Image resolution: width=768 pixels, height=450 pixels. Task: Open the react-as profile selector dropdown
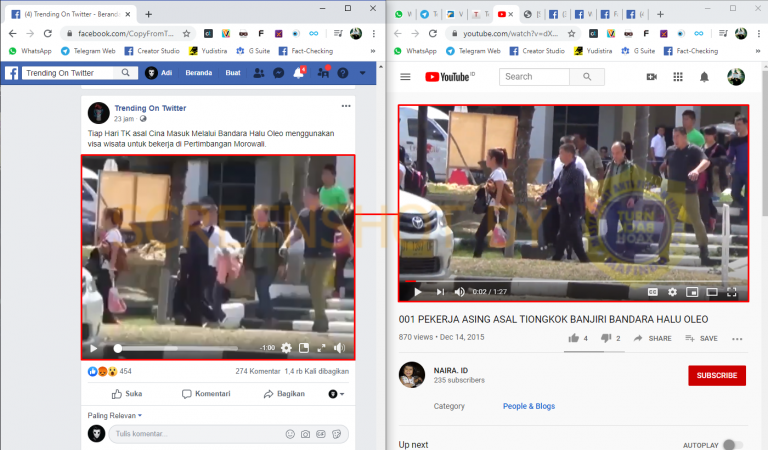coord(336,394)
